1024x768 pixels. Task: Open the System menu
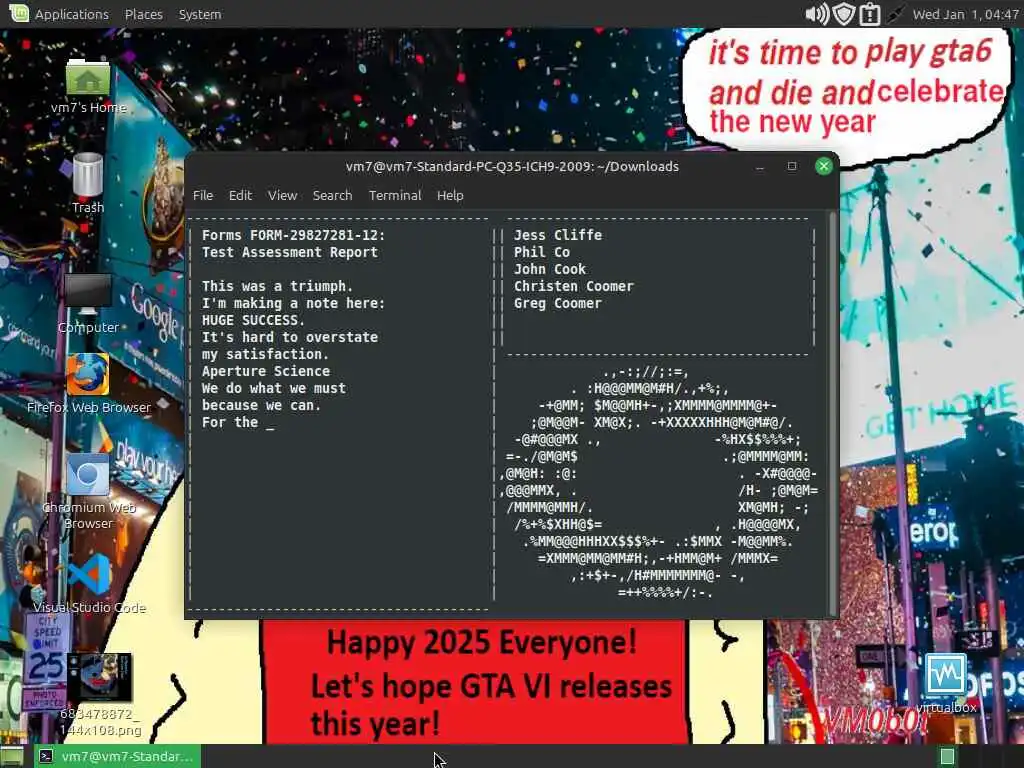coord(200,14)
